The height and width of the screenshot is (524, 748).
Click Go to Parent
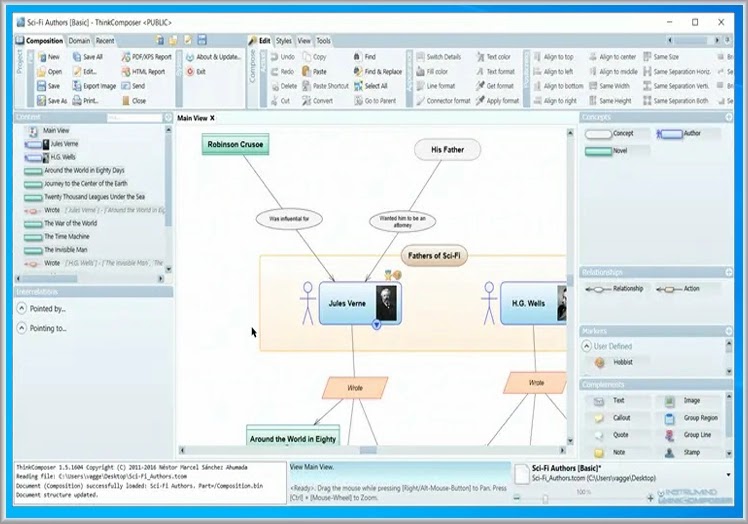coord(375,101)
